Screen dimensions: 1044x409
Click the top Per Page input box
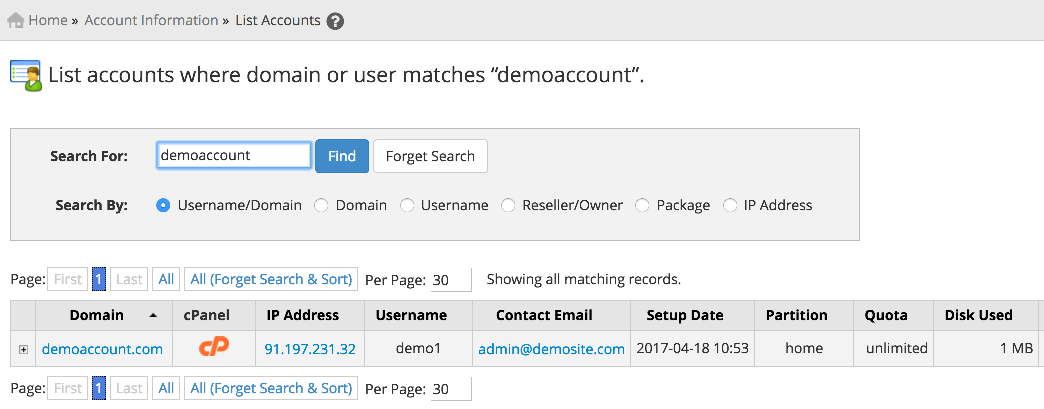[450, 279]
